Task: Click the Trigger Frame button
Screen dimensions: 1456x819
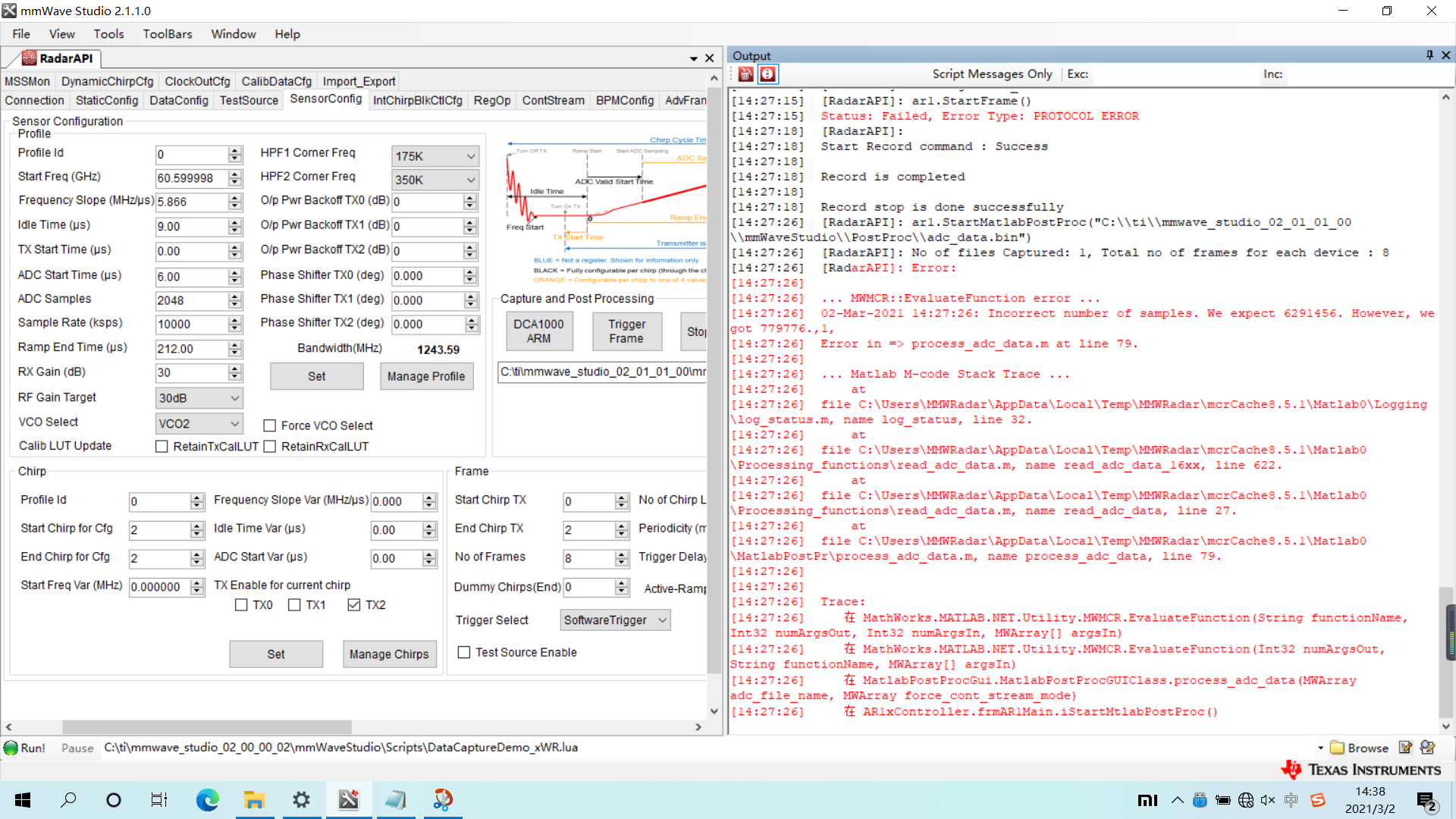Action: click(626, 331)
